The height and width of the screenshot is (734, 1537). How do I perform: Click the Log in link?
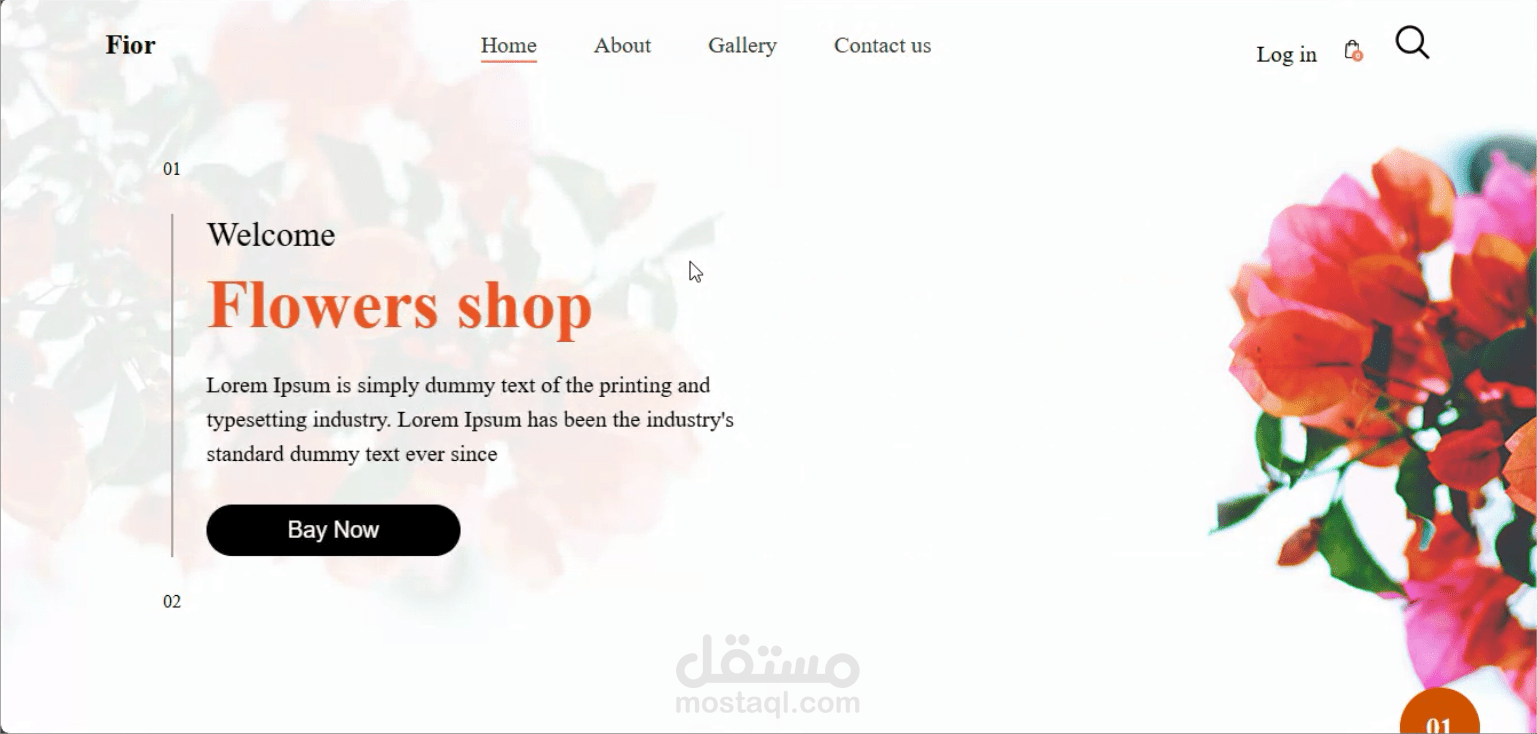tap(1286, 54)
